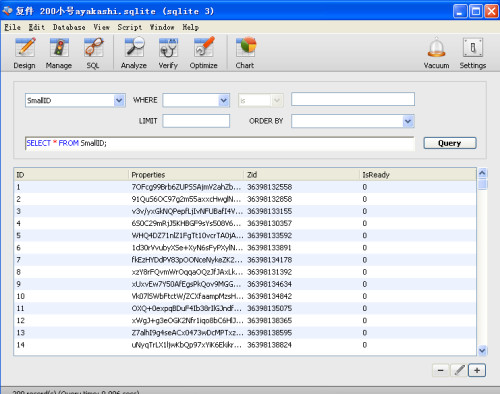500x394 pixels.
Task: Click the SELECT * FROM SmallID query box
Action: [x=220, y=143]
